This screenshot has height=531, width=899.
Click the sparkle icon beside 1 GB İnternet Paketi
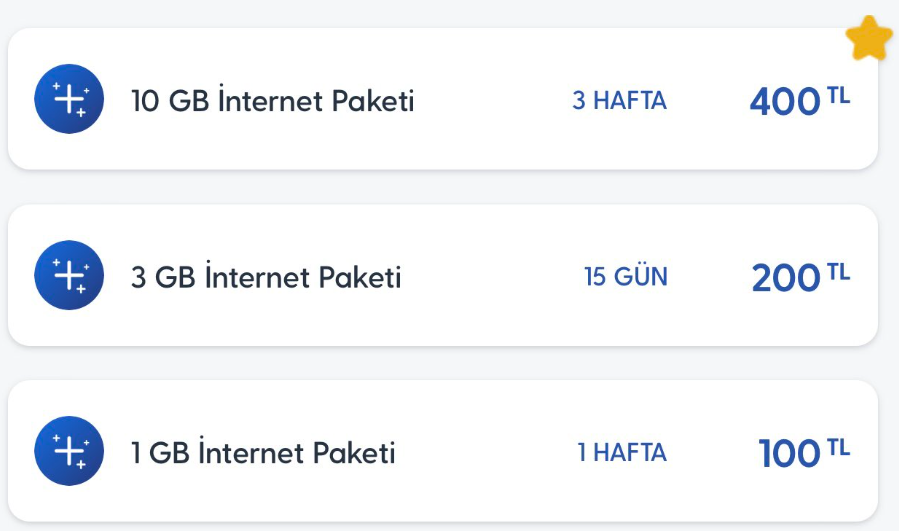(69, 451)
